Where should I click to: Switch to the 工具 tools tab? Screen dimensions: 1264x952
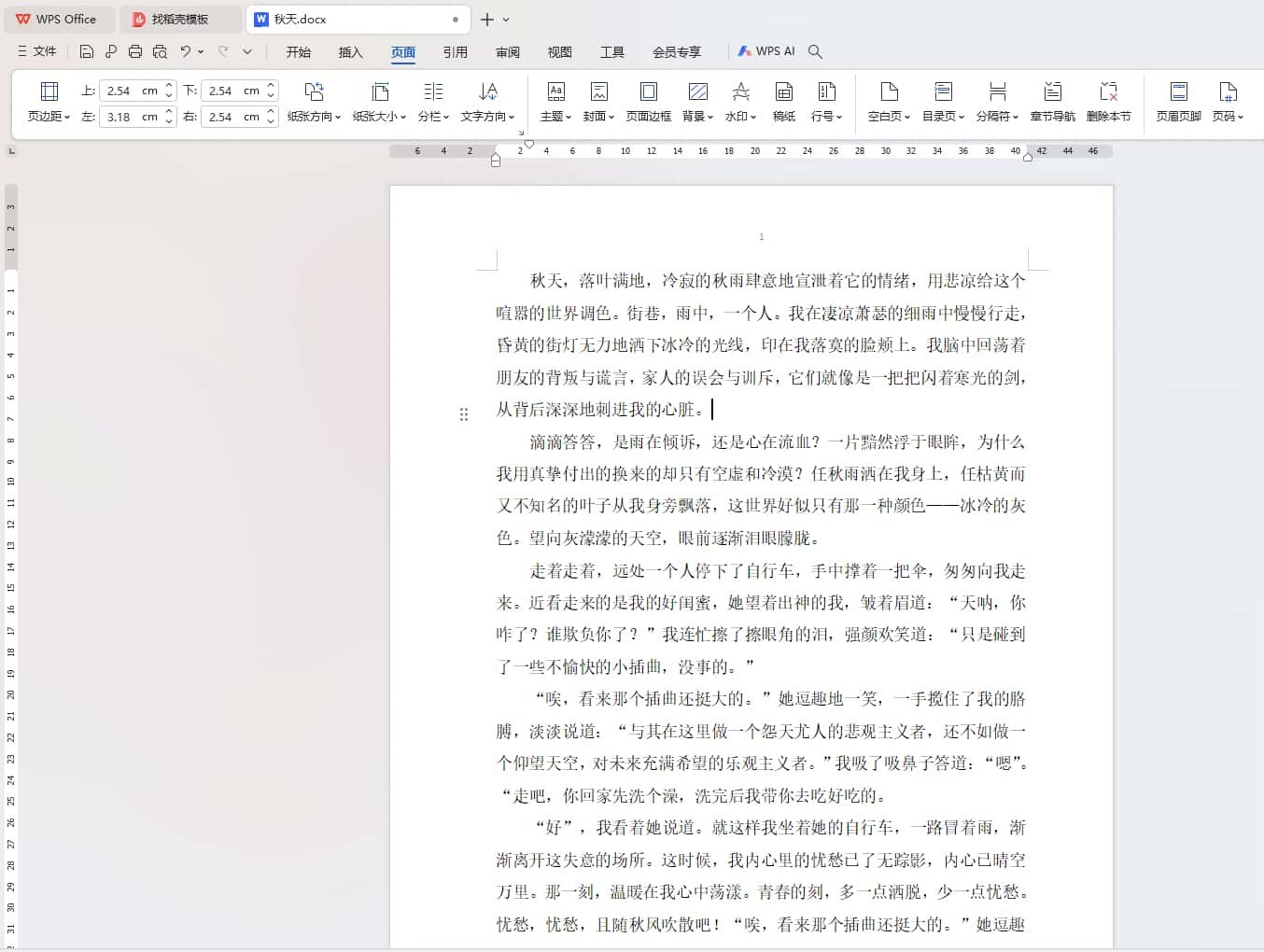pos(612,52)
